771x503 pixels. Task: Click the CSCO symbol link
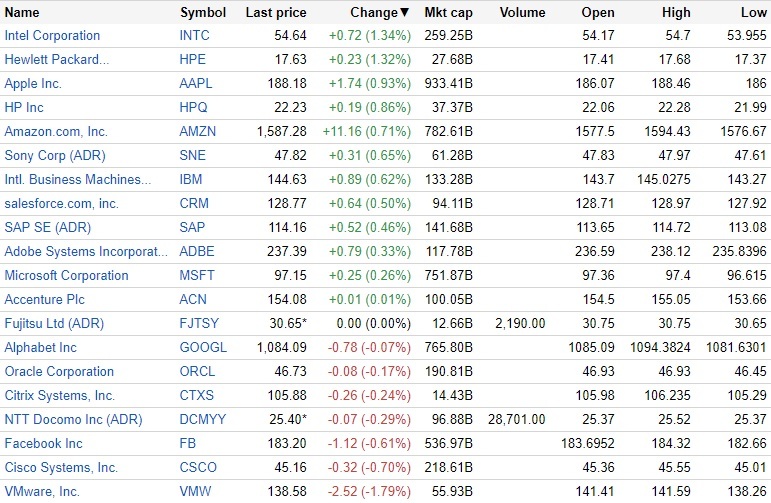coord(198,468)
